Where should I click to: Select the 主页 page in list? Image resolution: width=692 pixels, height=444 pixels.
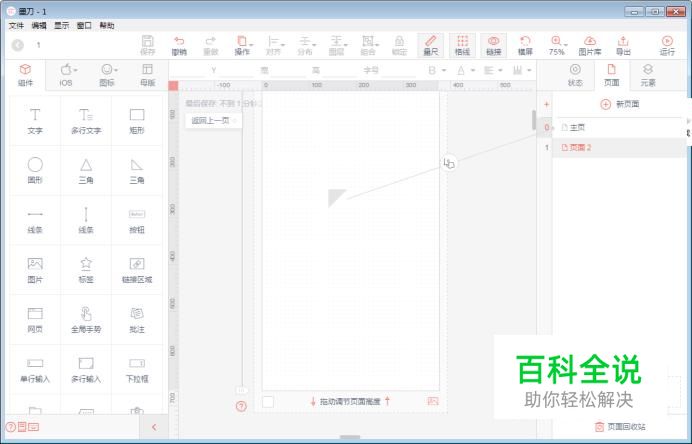tap(617, 128)
